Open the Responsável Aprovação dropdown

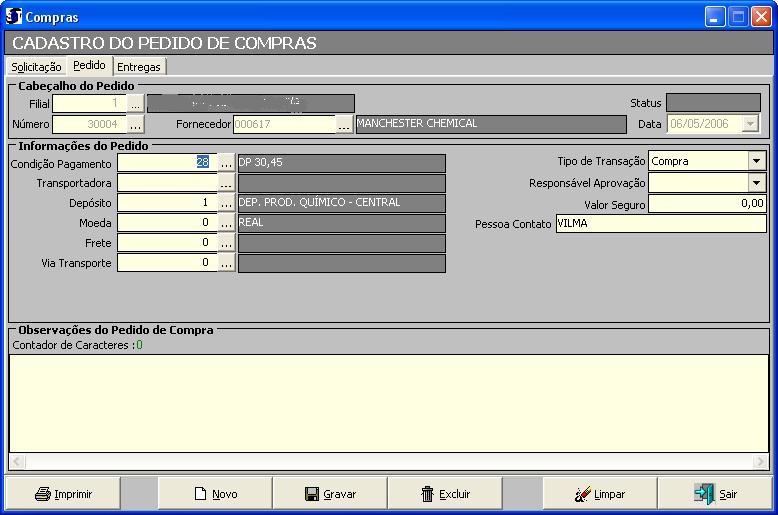(756, 183)
